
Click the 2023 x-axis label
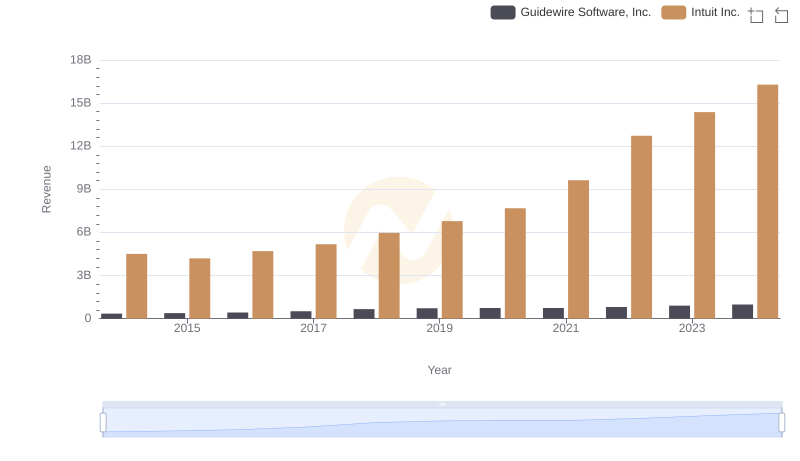point(692,328)
